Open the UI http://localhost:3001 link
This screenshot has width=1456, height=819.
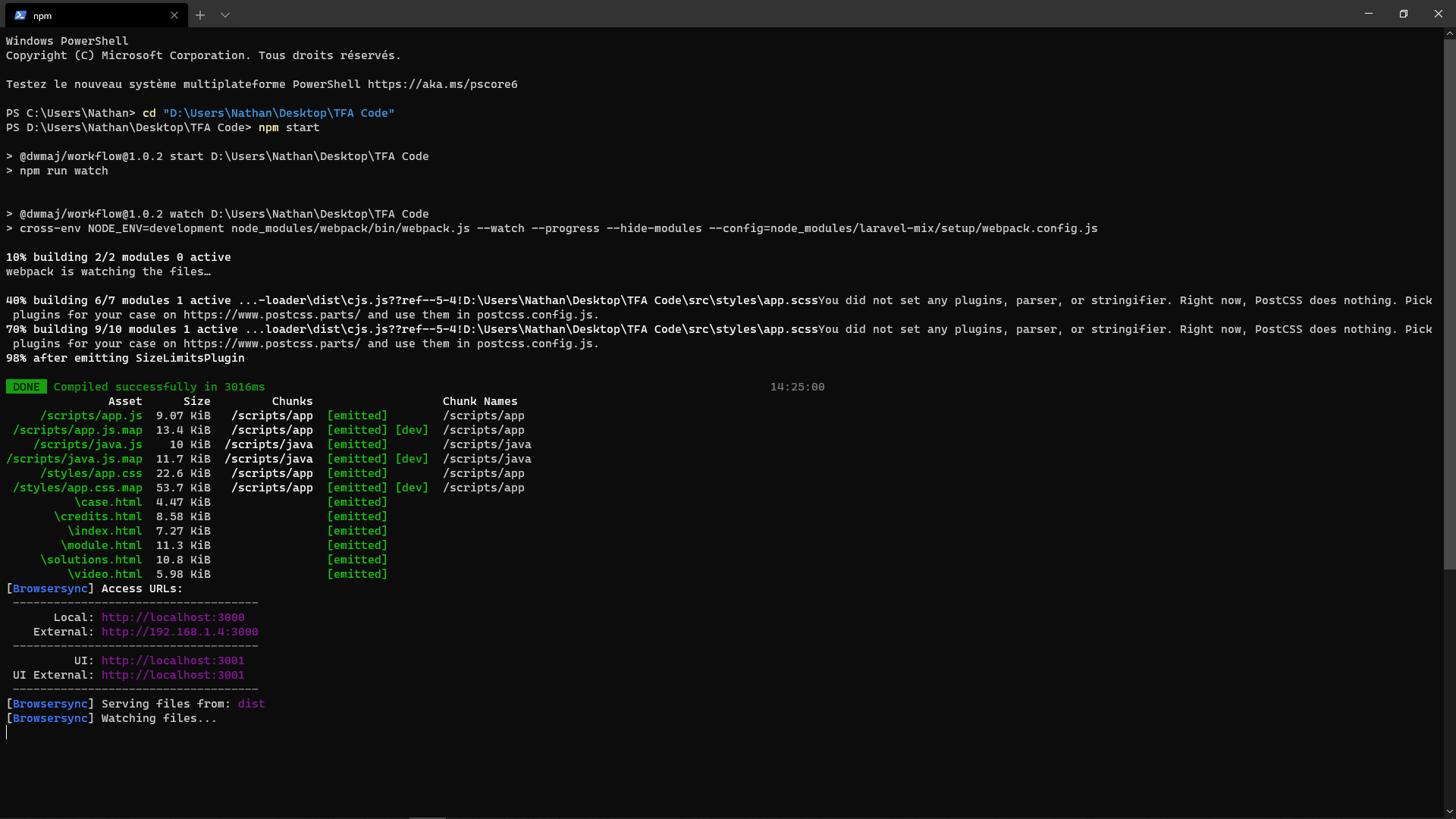173,661
